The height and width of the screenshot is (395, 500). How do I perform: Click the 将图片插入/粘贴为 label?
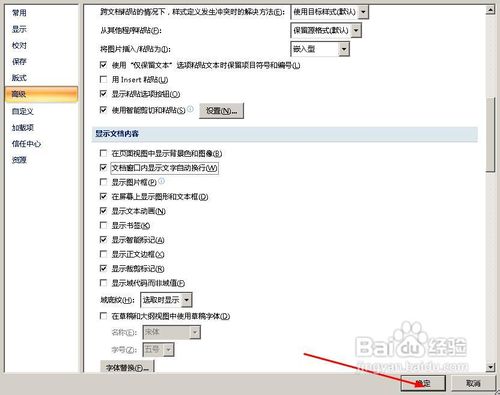click(x=135, y=49)
